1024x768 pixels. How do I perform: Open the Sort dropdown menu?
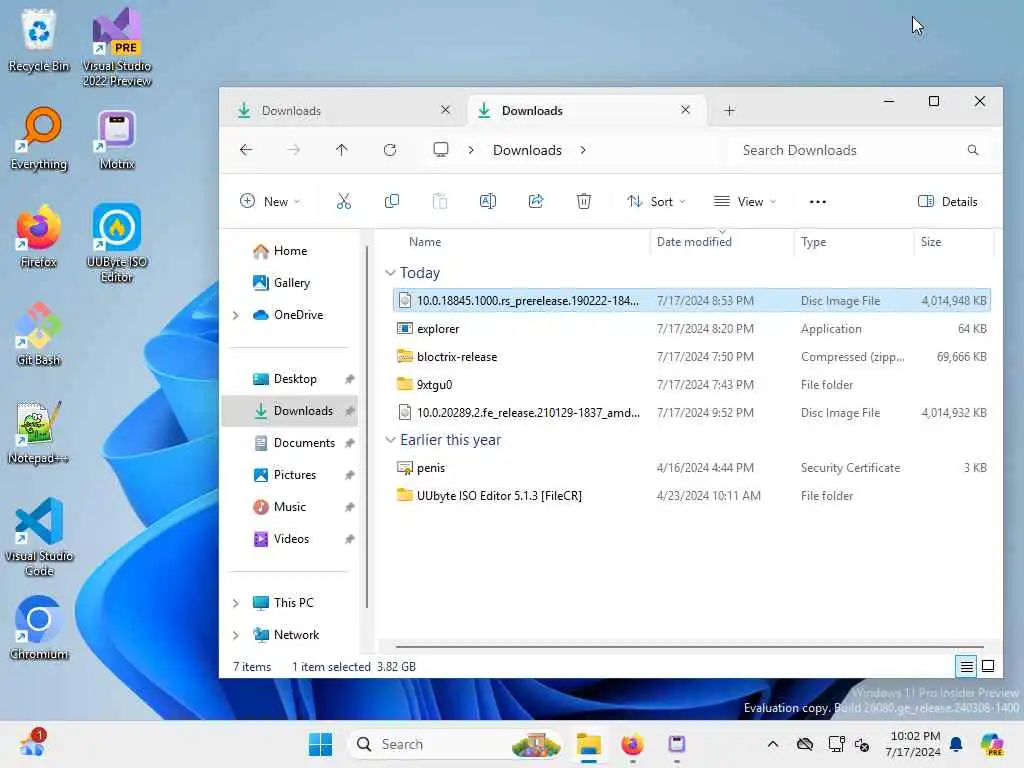coord(656,202)
